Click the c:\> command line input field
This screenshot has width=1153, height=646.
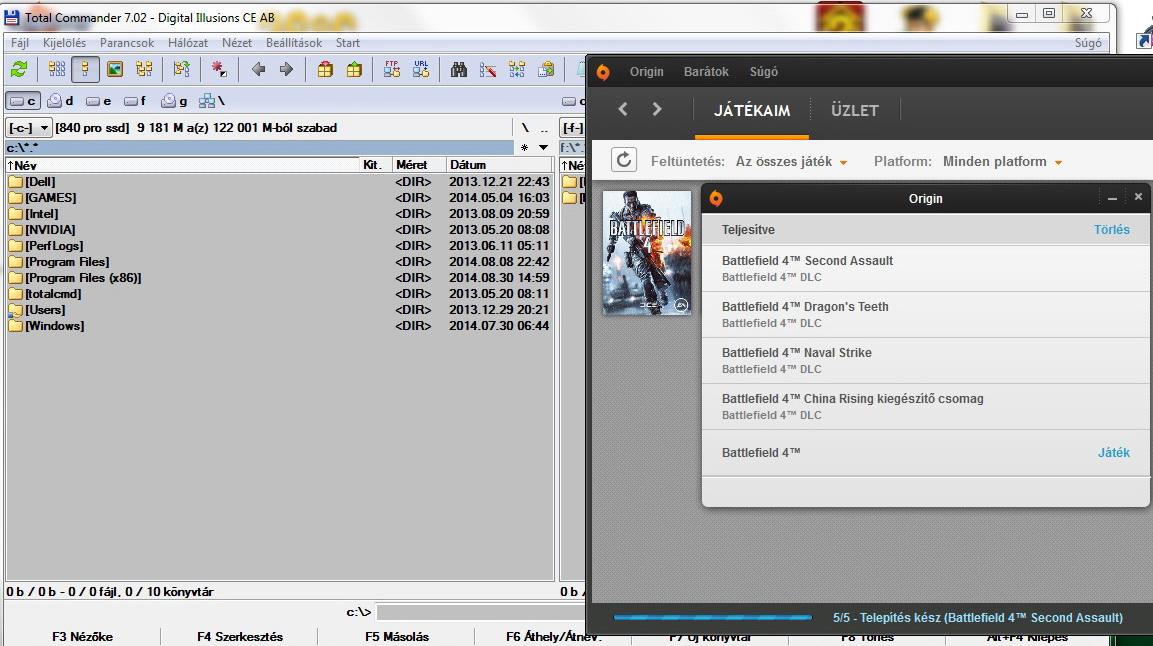click(x=481, y=611)
